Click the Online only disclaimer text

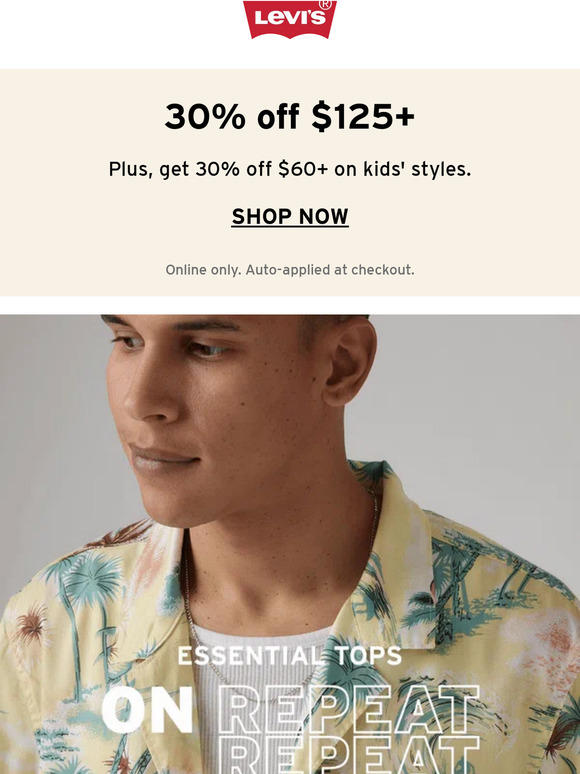[x=290, y=270]
